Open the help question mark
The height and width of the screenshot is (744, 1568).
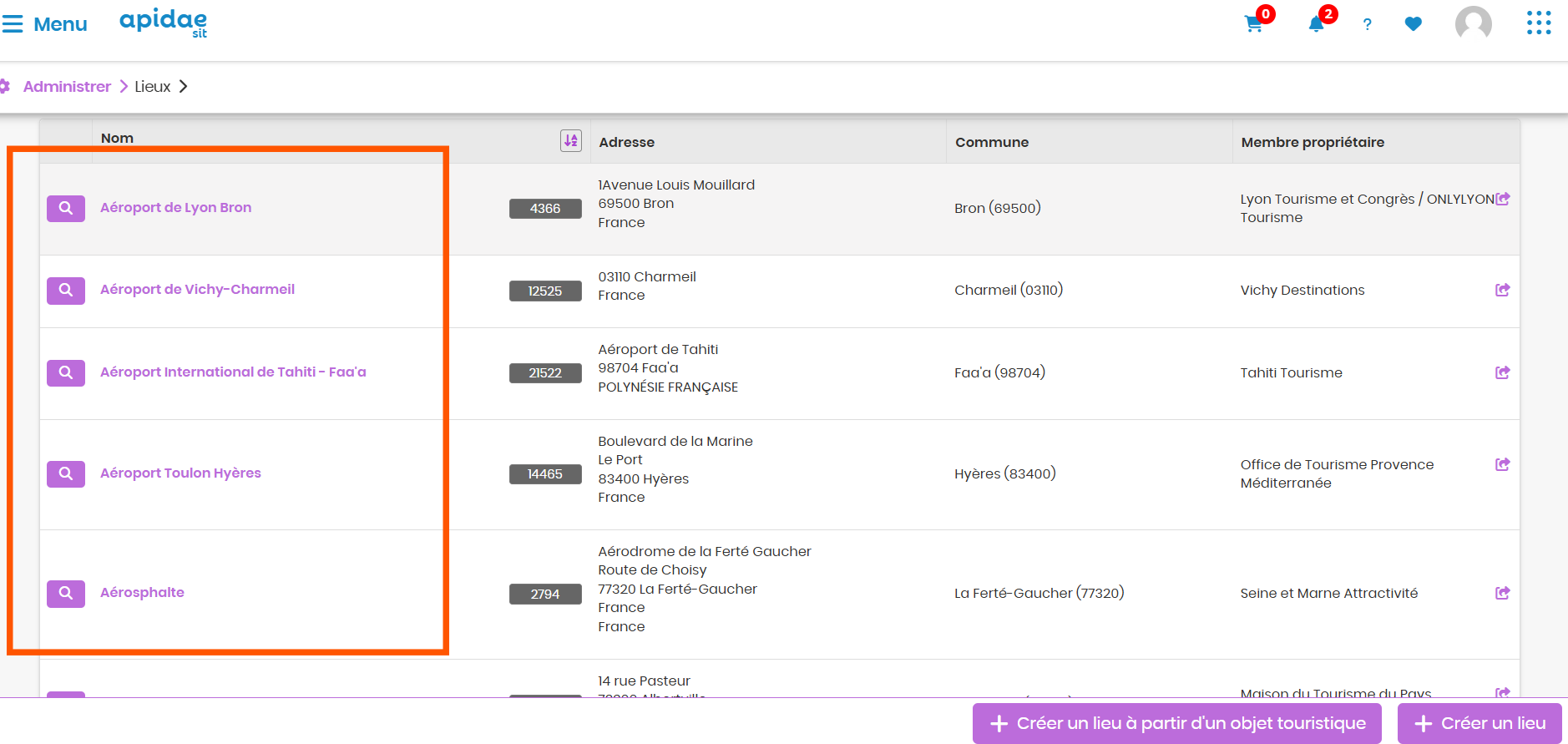[1367, 24]
